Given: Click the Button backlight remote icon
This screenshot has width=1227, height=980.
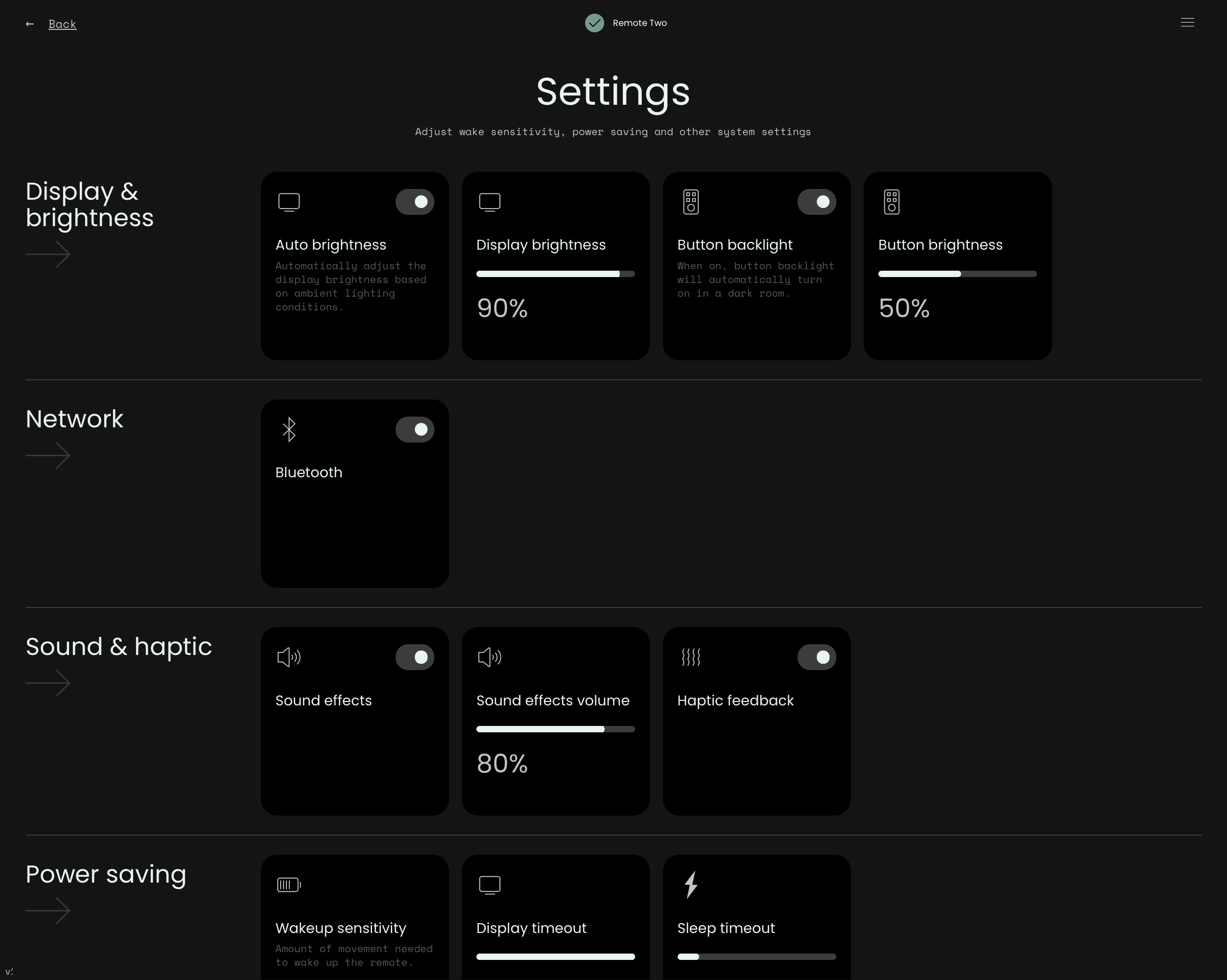Looking at the screenshot, I should [x=690, y=202].
